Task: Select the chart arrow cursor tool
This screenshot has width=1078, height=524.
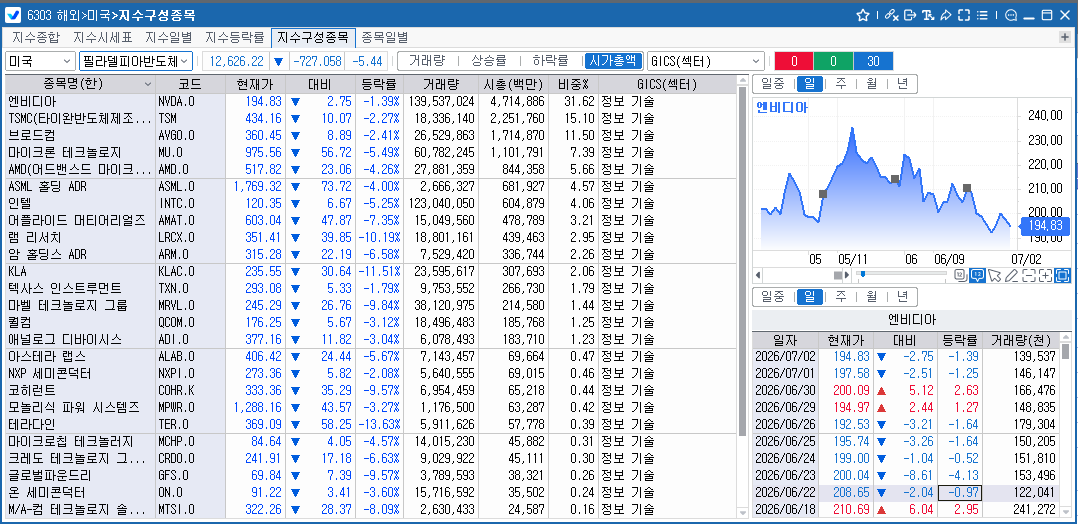Action: click(x=994, y=276)
